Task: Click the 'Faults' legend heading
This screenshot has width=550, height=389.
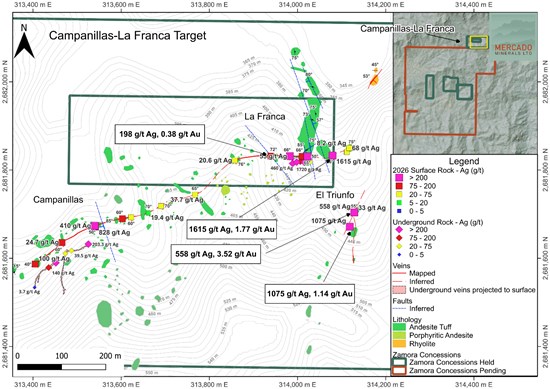Action: pos(402,301)
